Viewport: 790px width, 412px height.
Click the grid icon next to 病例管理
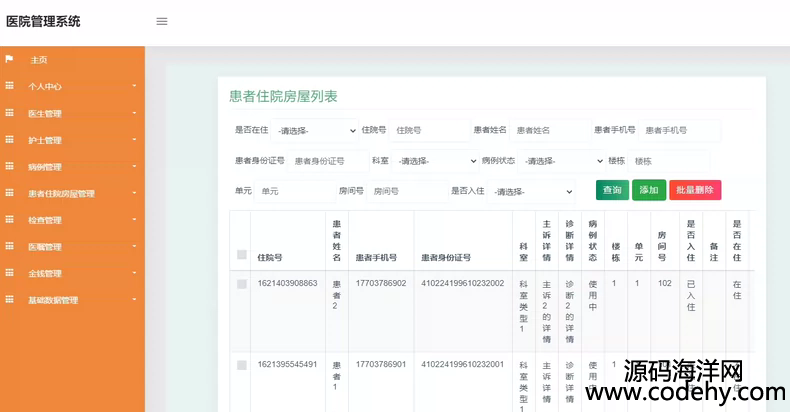coord(10,166)
